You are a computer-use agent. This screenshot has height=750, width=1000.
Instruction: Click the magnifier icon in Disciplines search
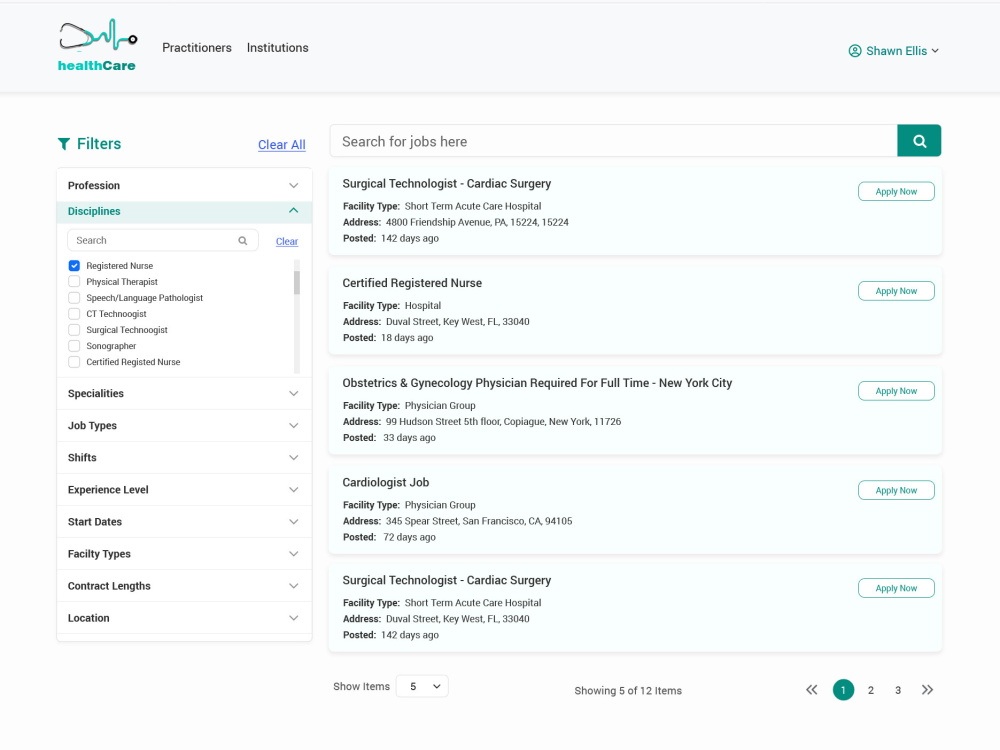[x=243, y=241]
